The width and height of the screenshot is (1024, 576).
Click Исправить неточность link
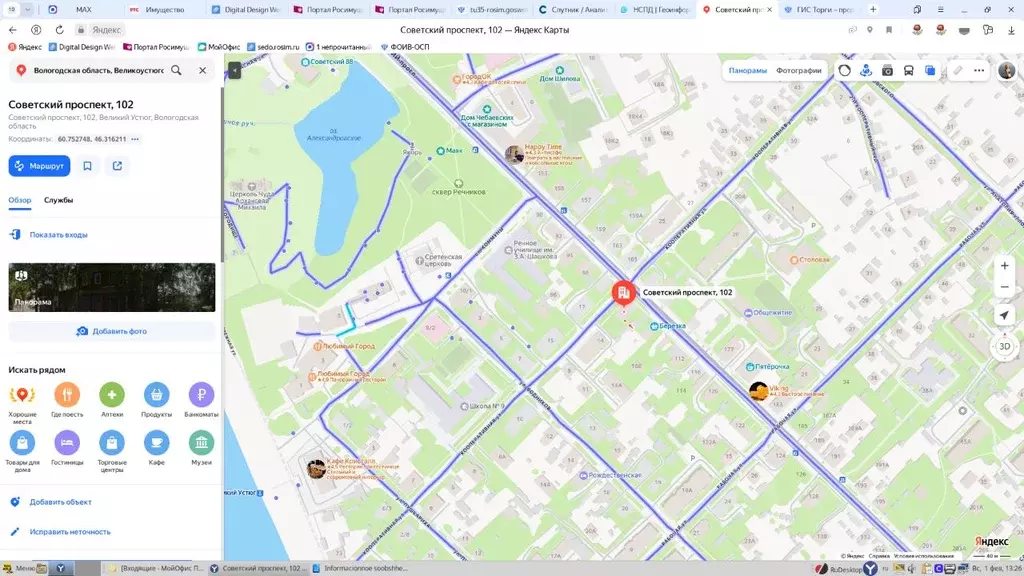click(70, 532)
